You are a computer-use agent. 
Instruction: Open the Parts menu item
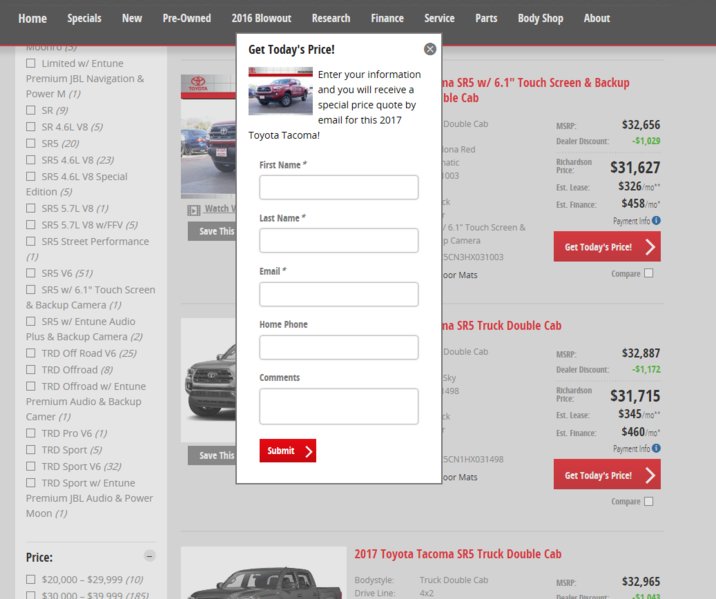pos(486,18)
